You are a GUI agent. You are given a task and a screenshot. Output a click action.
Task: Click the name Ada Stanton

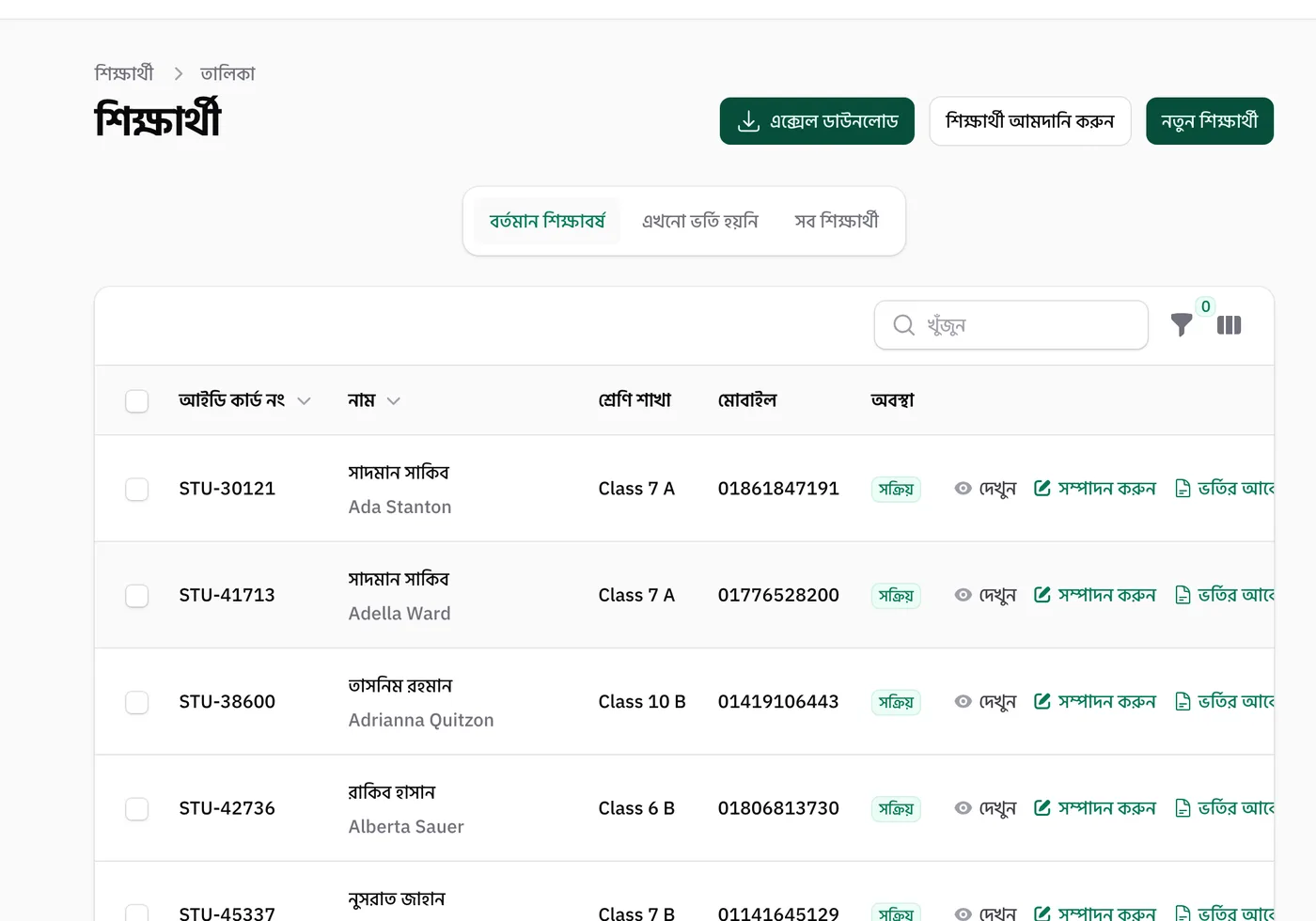coord(399,507)
